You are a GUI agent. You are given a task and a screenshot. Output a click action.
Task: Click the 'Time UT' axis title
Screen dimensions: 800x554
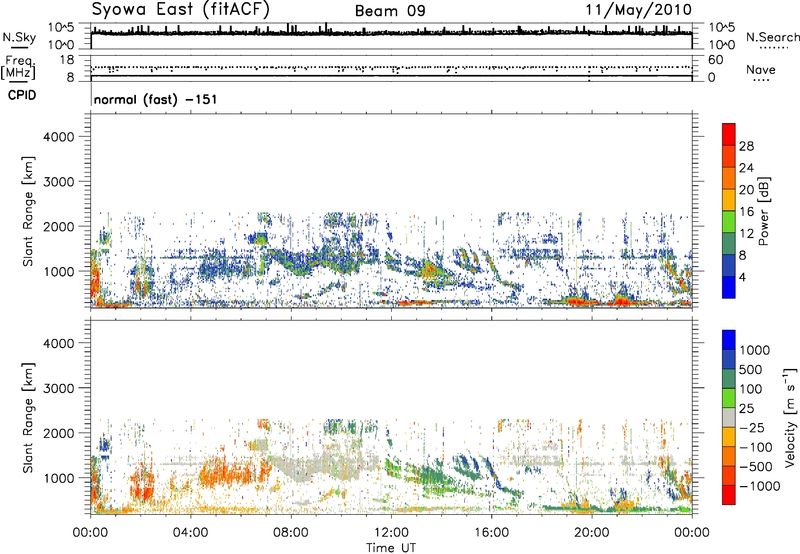pos(391,548)
